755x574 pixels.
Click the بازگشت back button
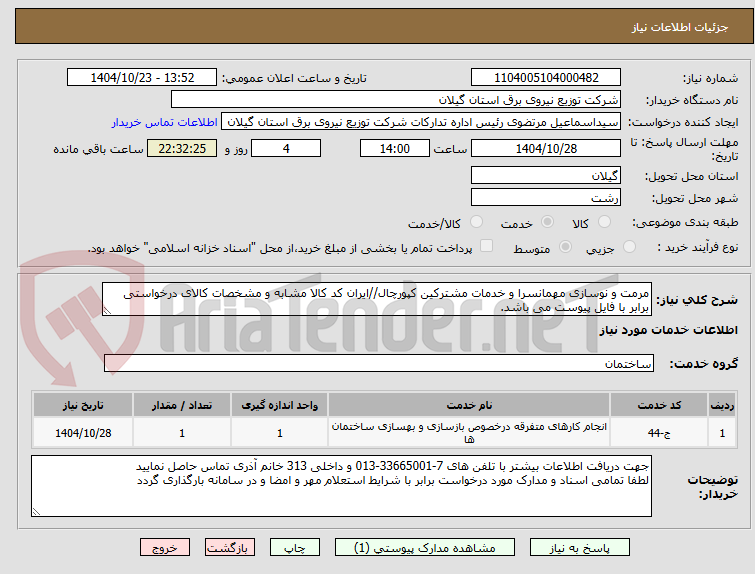point(230,548)
